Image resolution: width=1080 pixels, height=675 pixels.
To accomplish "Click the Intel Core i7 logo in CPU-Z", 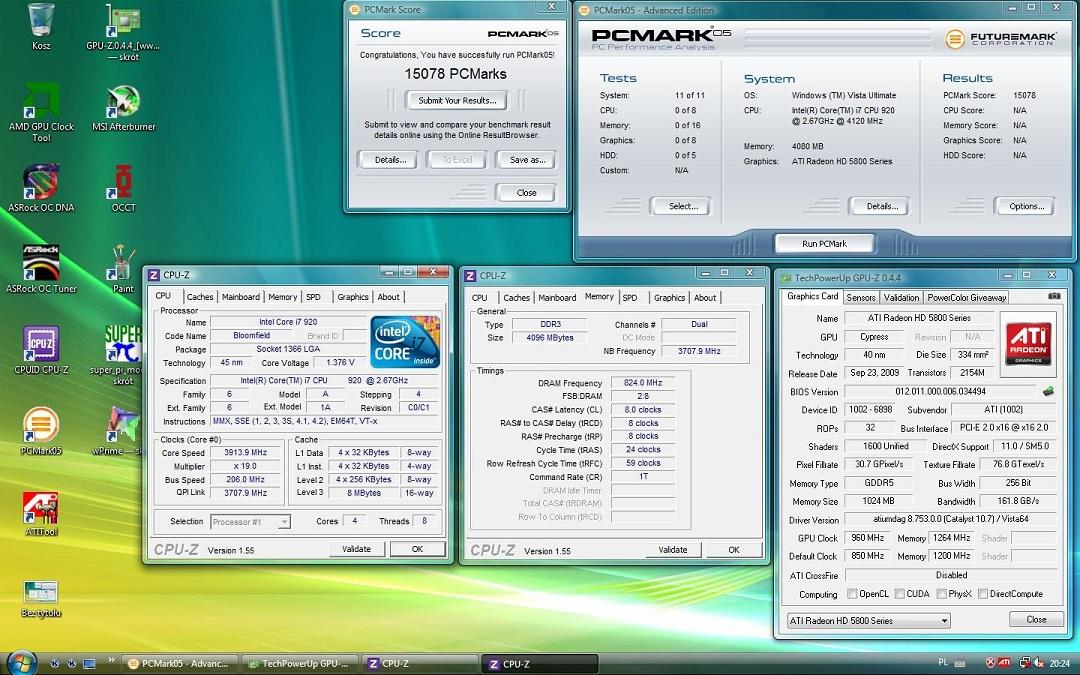I will (x=405, y=342).
